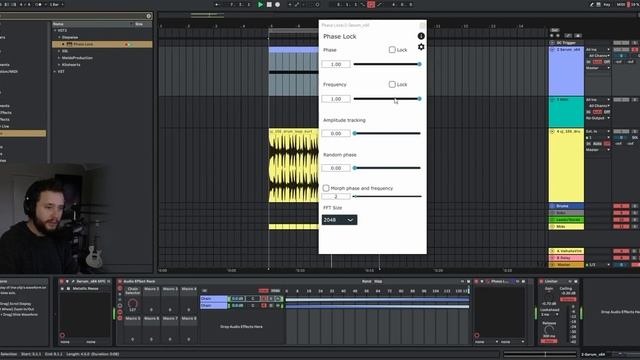The width and height of the screenshot is (640, 360).
Task: Select the teal MIDI track header
Action: coord(566,112)
